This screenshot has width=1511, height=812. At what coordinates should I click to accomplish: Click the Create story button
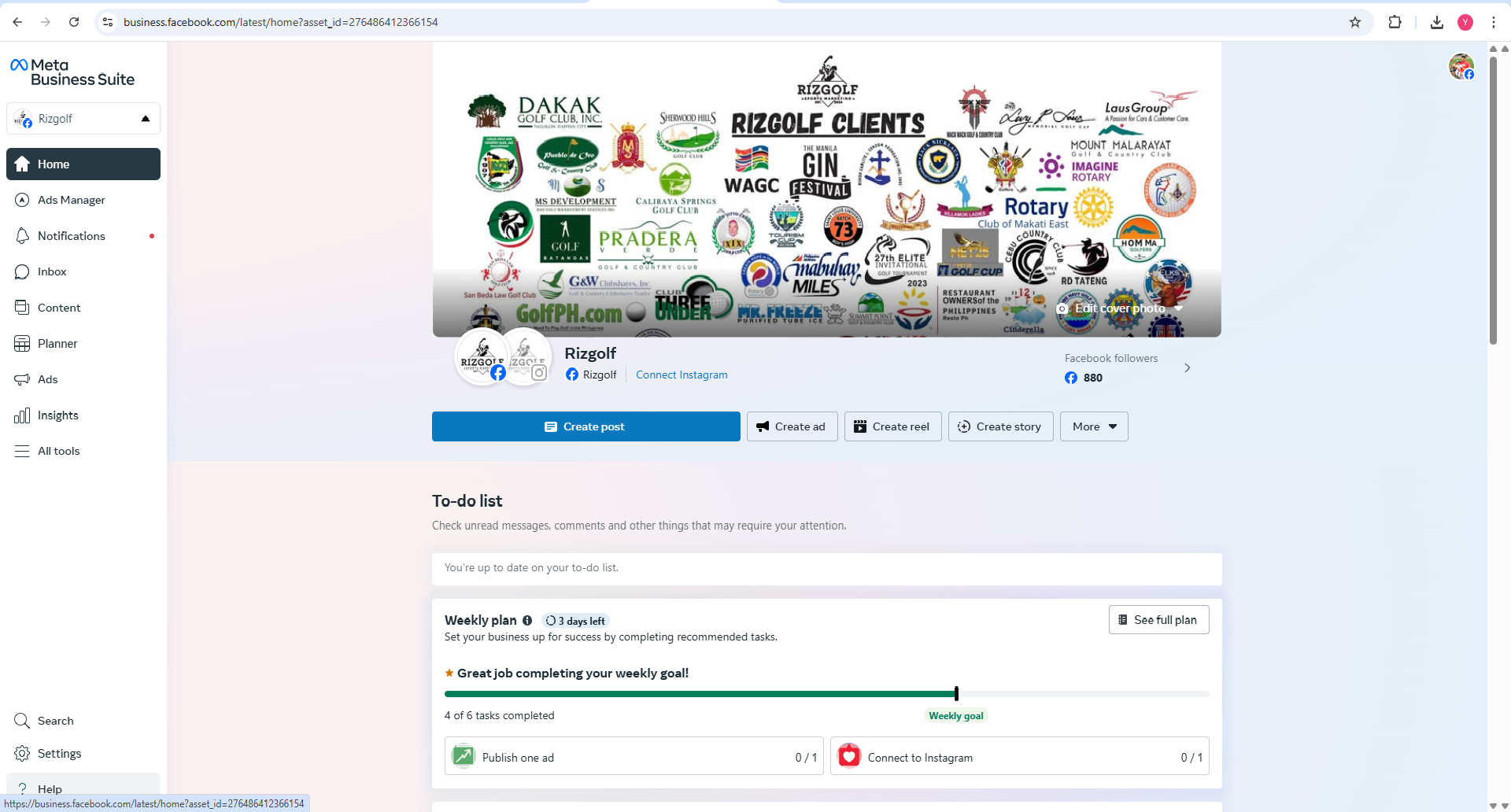pyautogui.click(x=1001, y=426)
